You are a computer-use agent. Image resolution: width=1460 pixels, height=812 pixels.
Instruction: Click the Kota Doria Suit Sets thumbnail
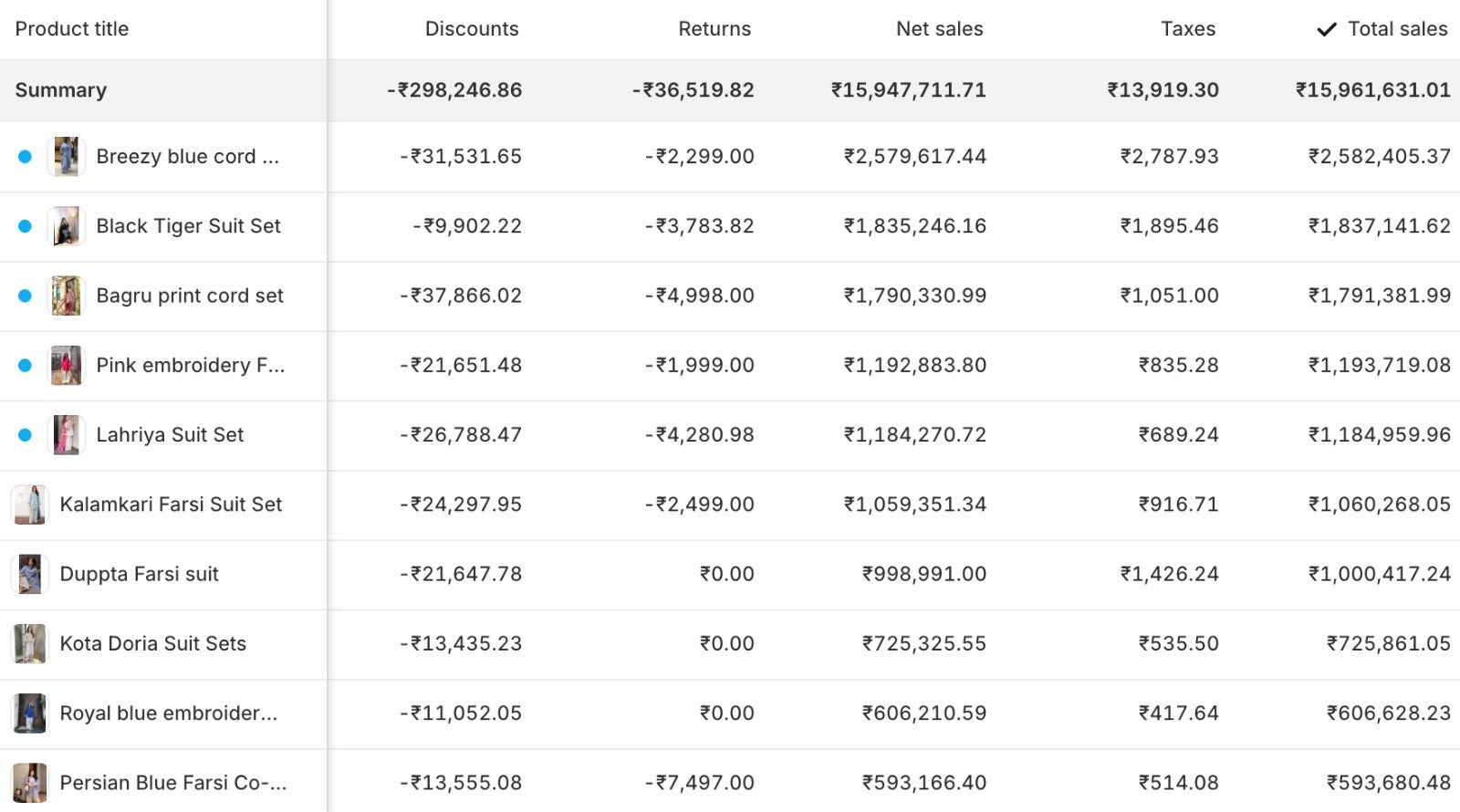tap(29, 643)
